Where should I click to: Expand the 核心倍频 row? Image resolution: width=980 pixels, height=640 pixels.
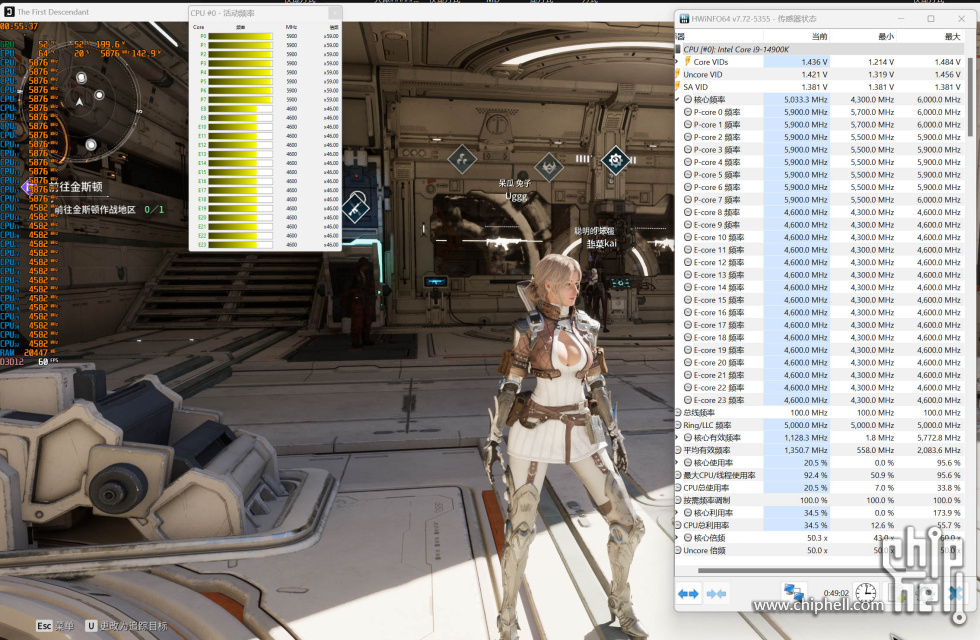point(677,538)
